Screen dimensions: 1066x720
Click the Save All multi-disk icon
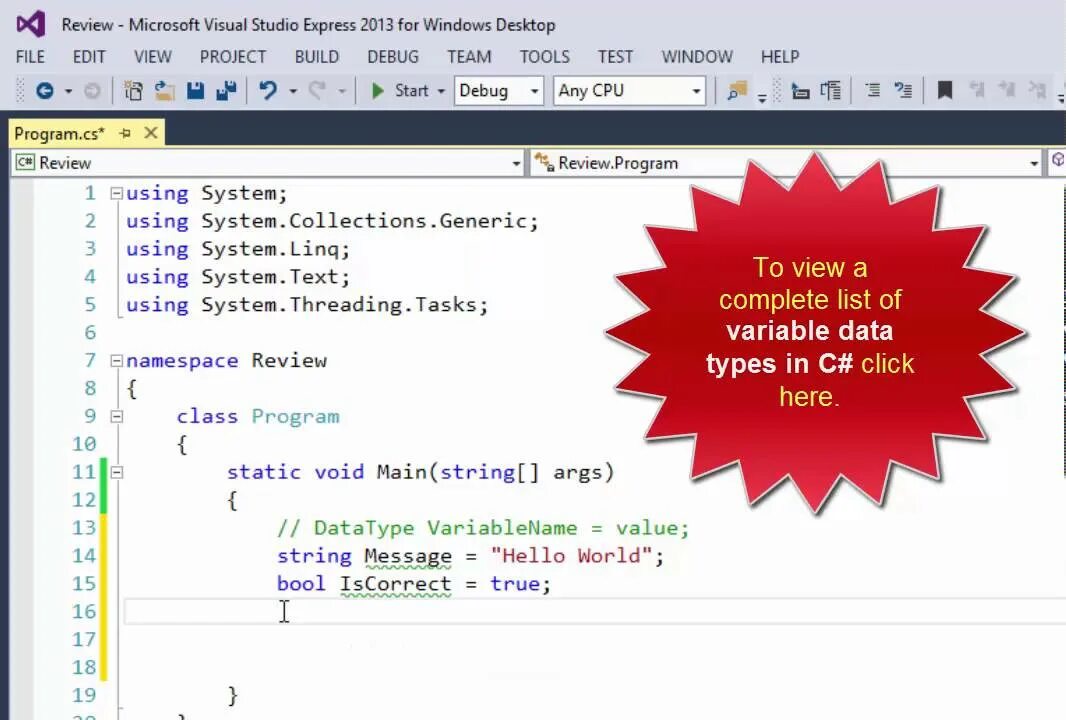[226, 90]
